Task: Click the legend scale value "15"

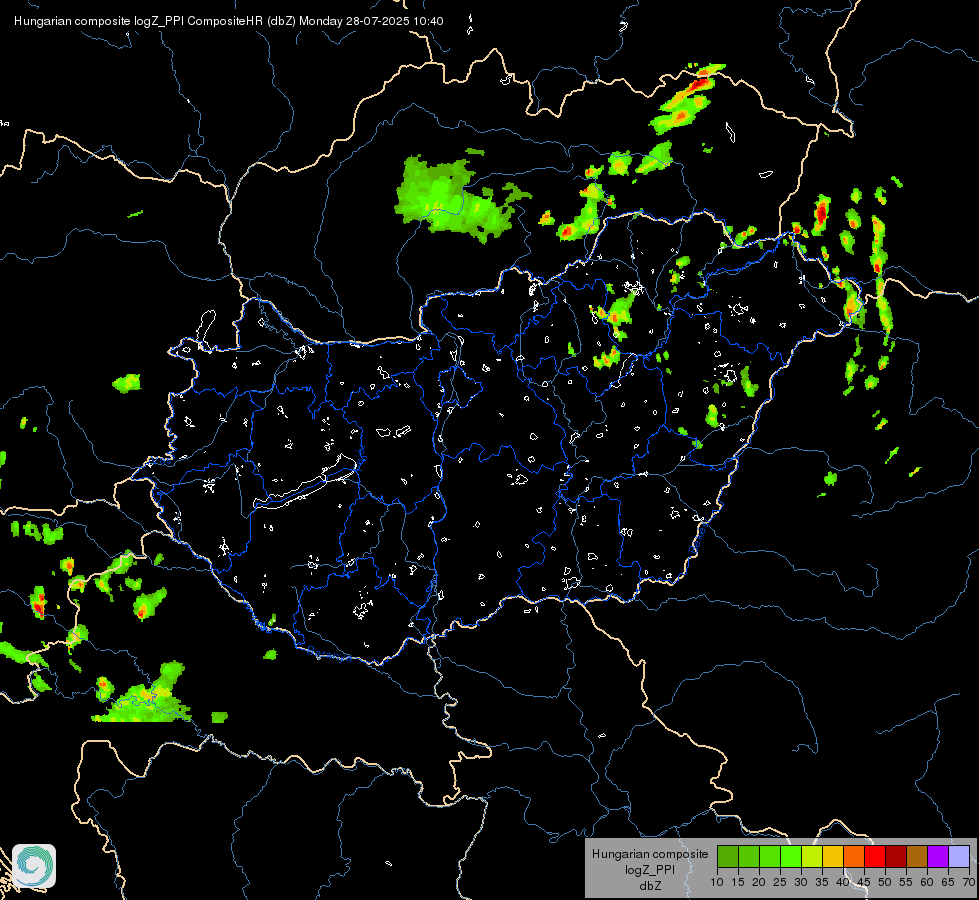Action: click(x=738, y=883)
